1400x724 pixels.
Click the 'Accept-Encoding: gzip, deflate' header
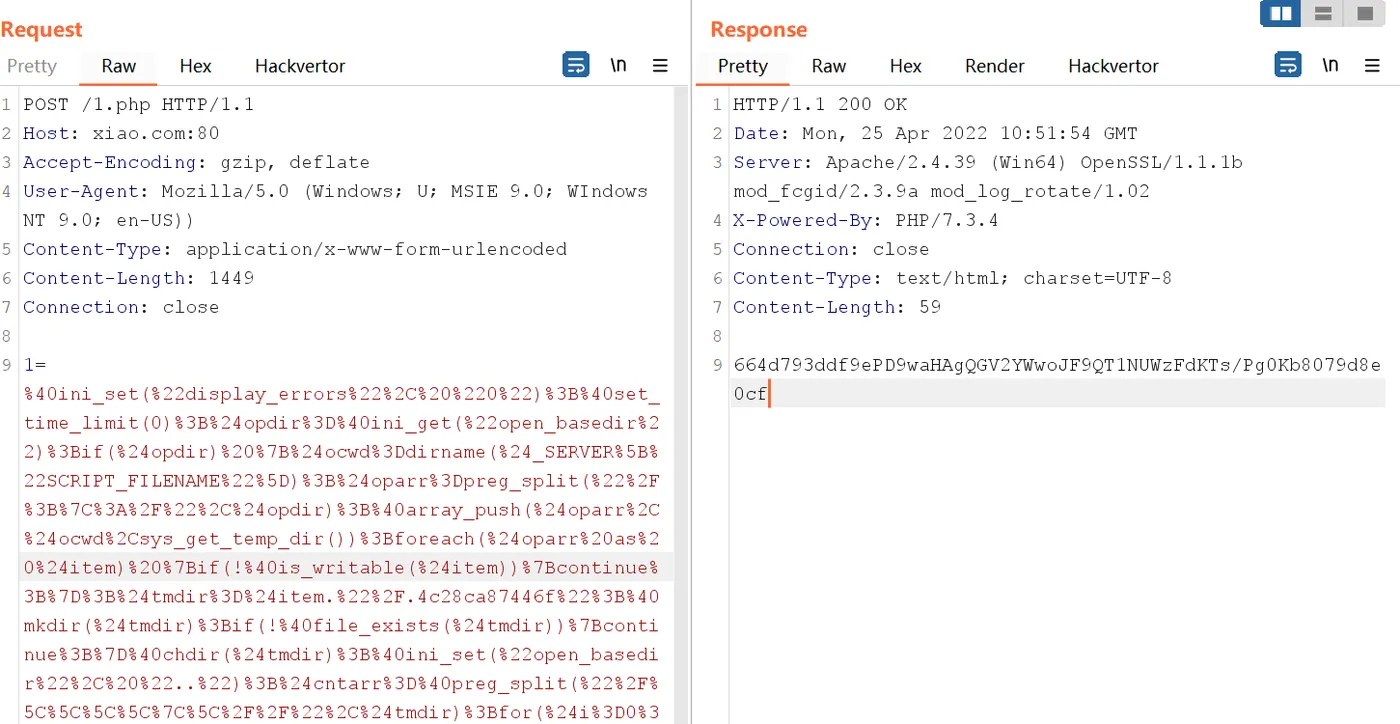click(x=196, y=162)
